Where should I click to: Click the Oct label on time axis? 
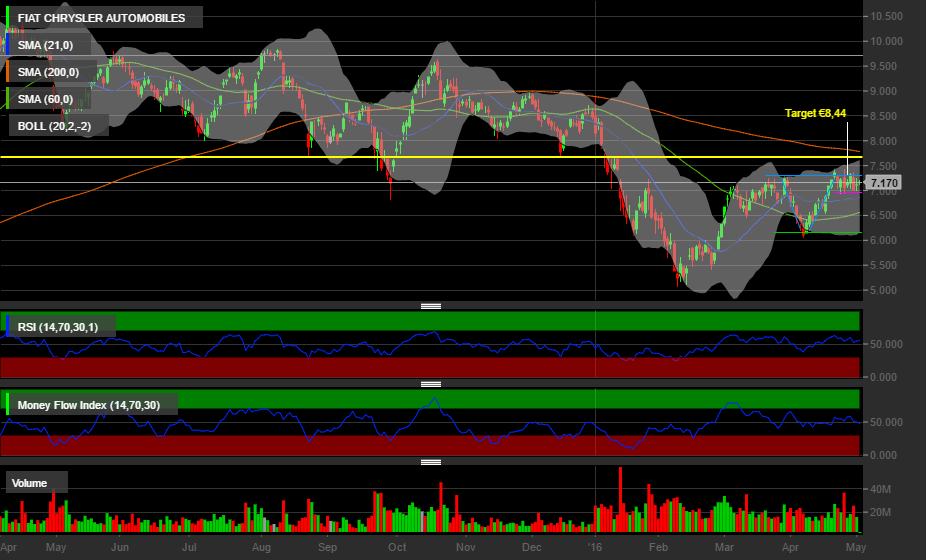point(397,547)
